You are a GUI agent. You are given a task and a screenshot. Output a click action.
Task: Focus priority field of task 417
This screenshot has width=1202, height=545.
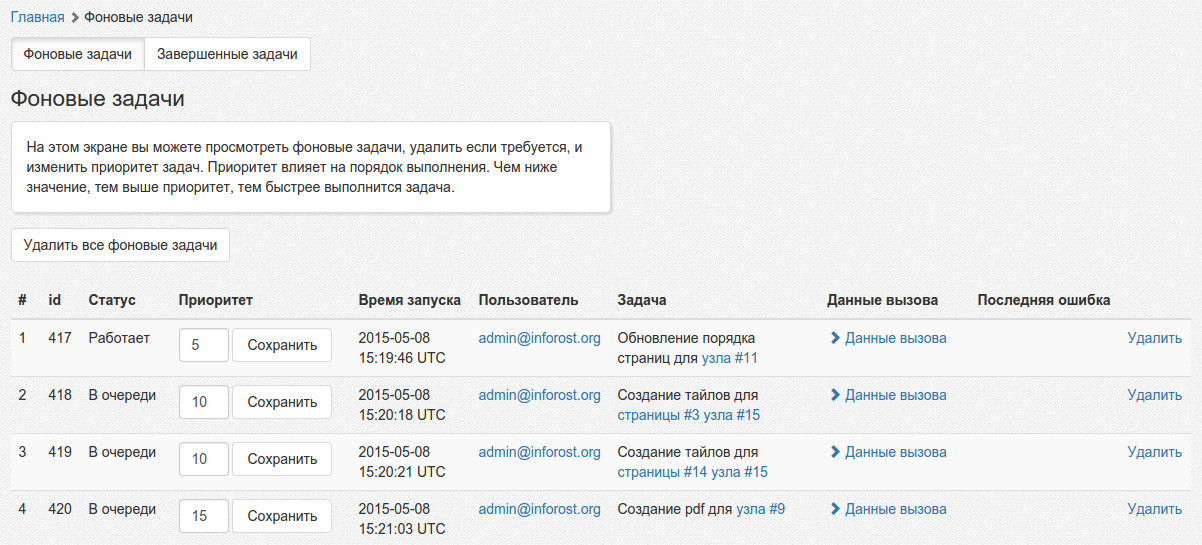203,345
